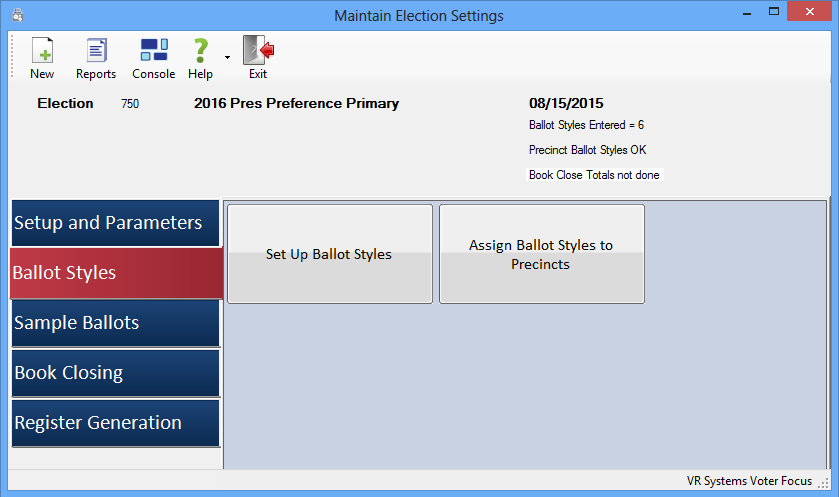Image resolution: width=839 pixels, height=497 pixels.
Task: Select the Ballot Styles tab
Action: [116, 273]
